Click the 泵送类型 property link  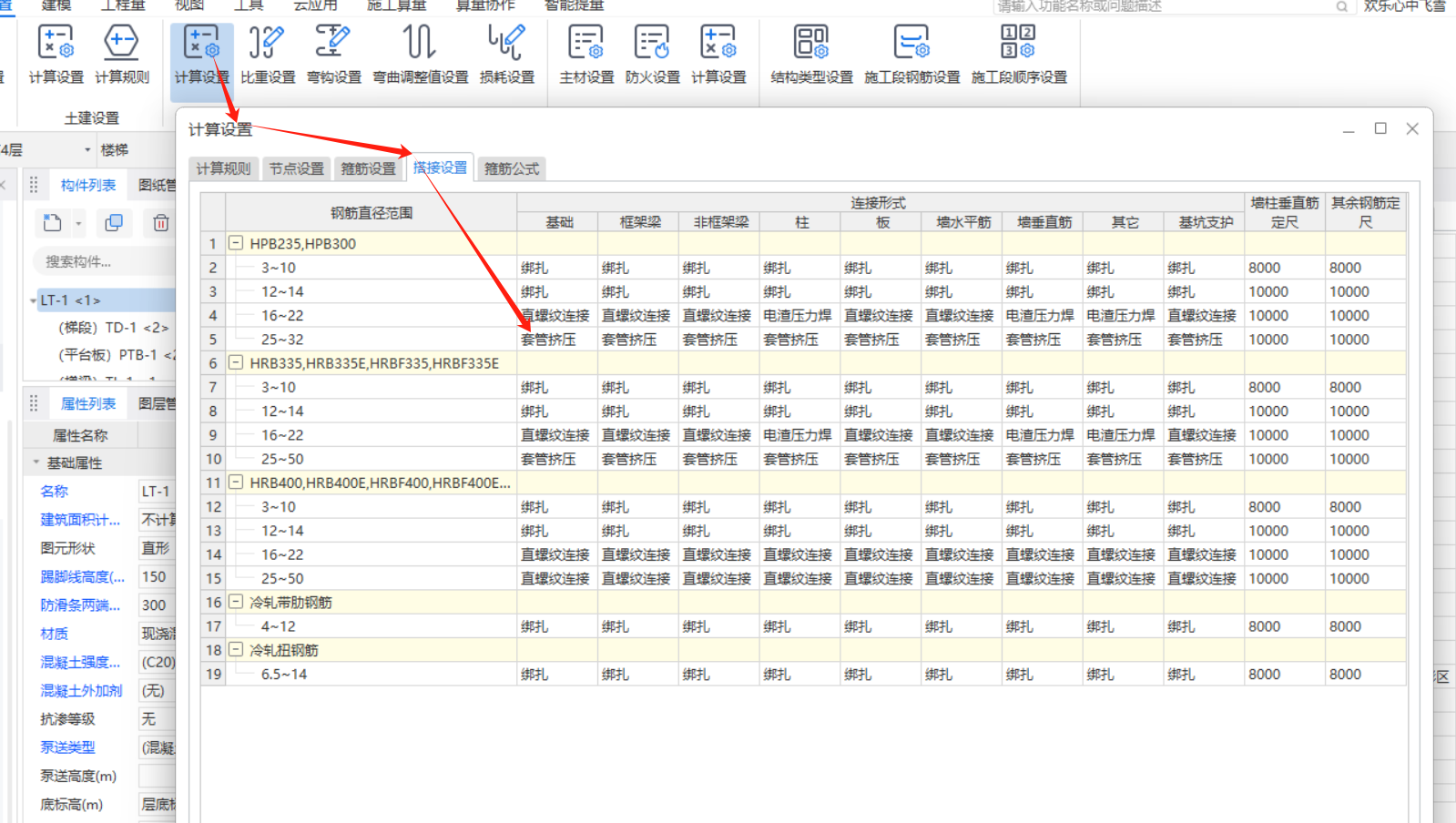67,747
